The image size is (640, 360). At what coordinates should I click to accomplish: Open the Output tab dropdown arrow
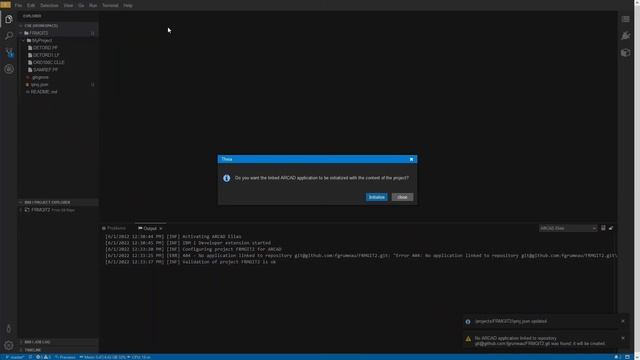(x=160, y=229)
